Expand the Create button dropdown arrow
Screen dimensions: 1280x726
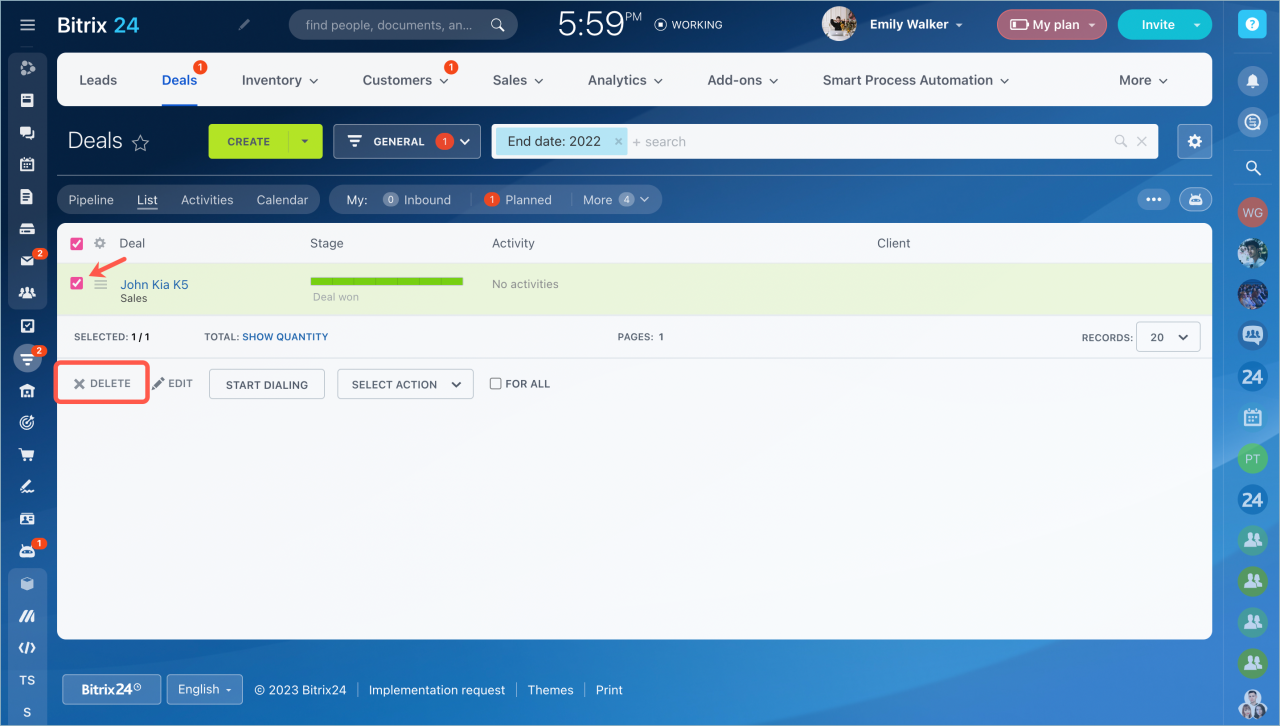[x=305, y=142]
